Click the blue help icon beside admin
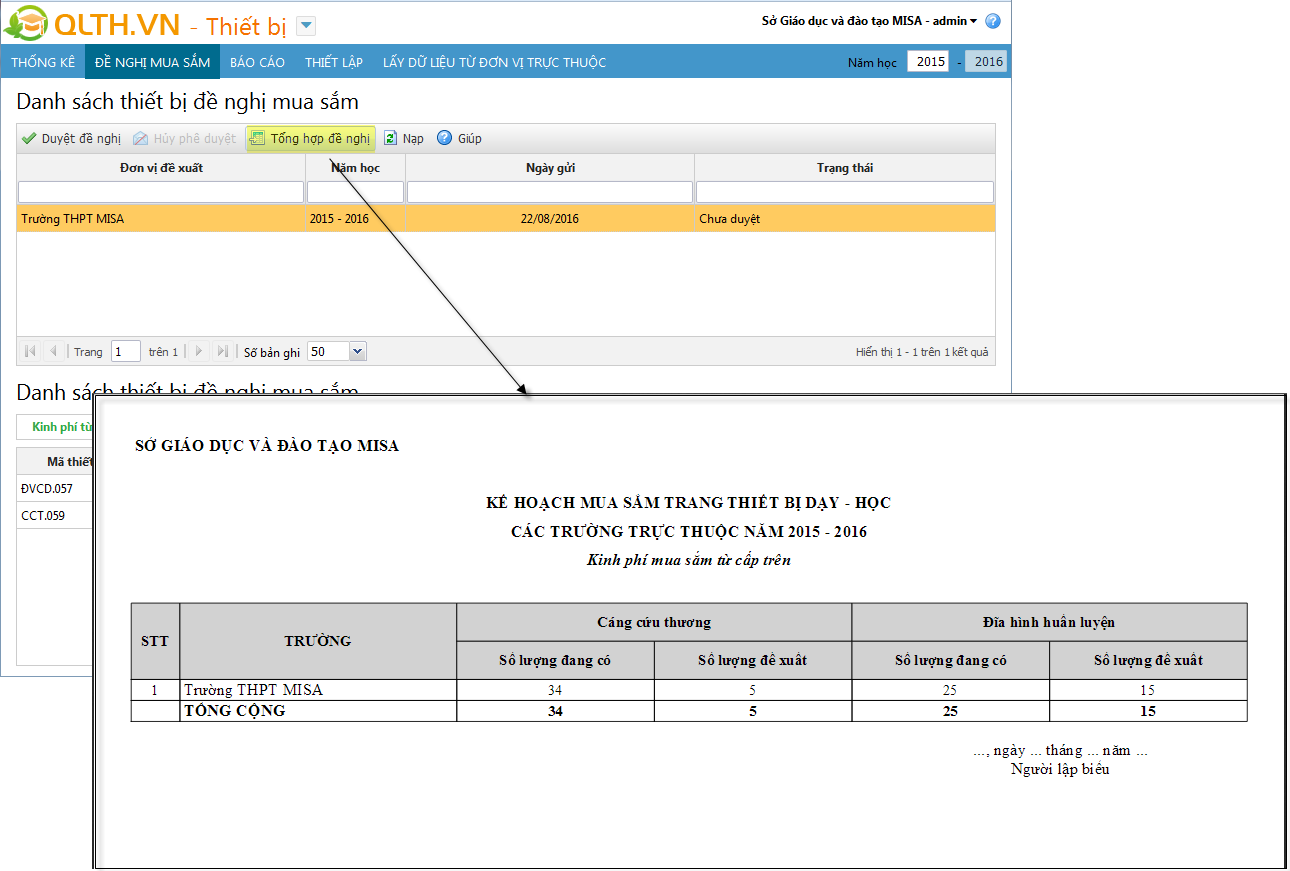Viewport: 1290px width, 871px height. tap(993, 21)
